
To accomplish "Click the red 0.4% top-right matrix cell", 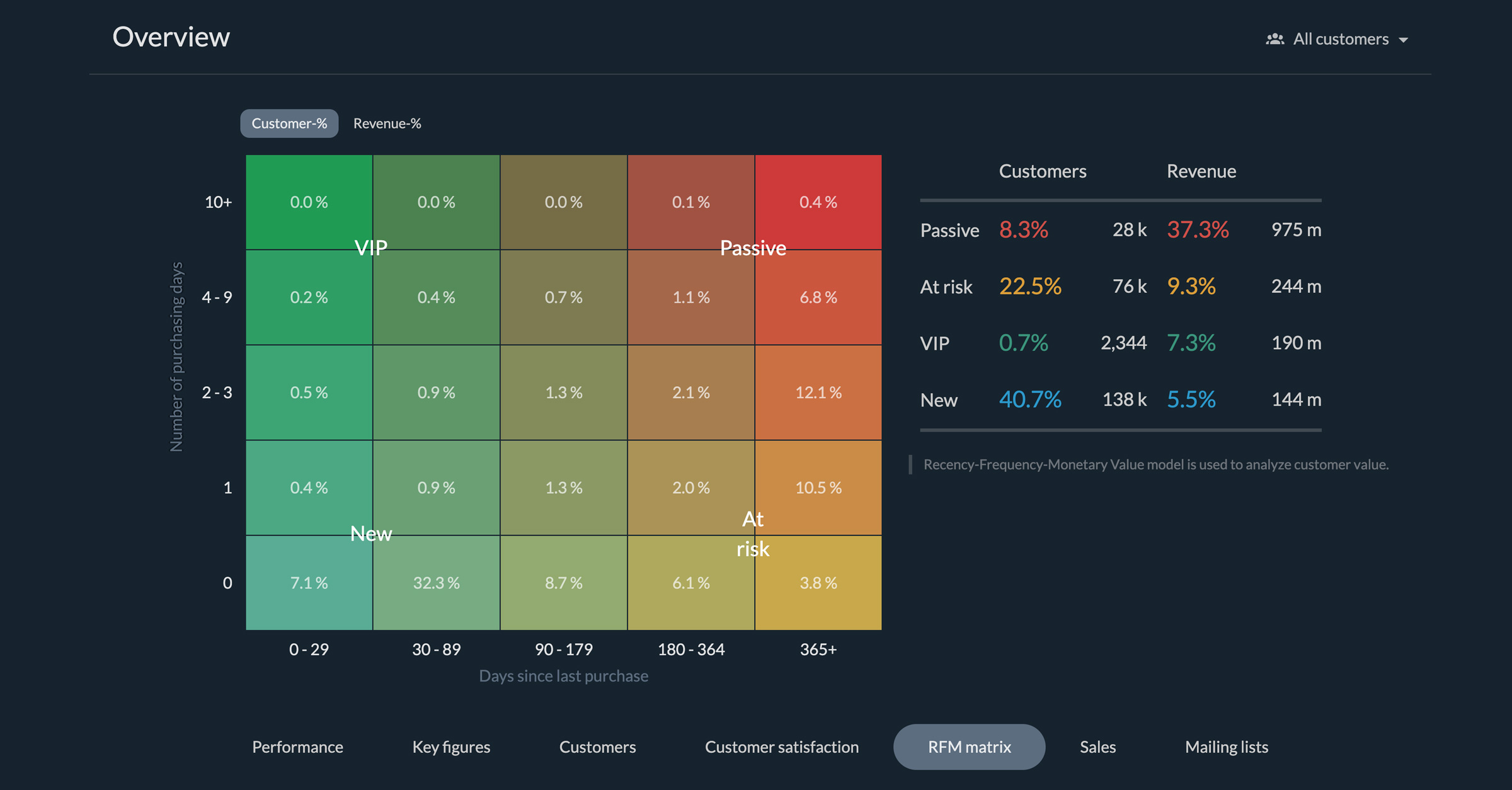I will tap(818, 202).
